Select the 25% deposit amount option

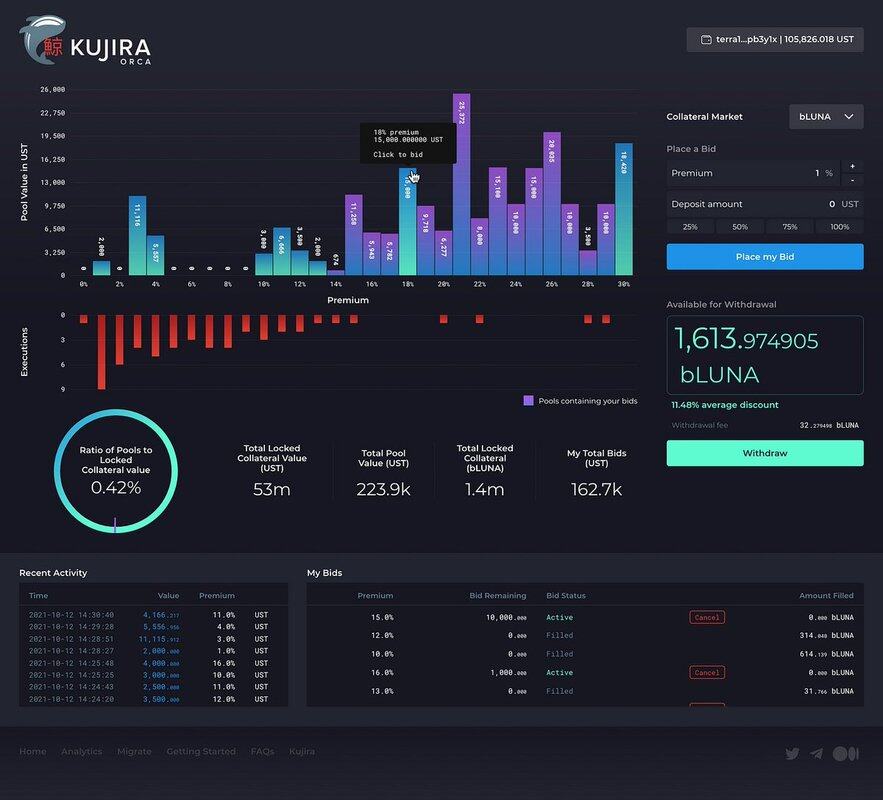click(690, 227)
